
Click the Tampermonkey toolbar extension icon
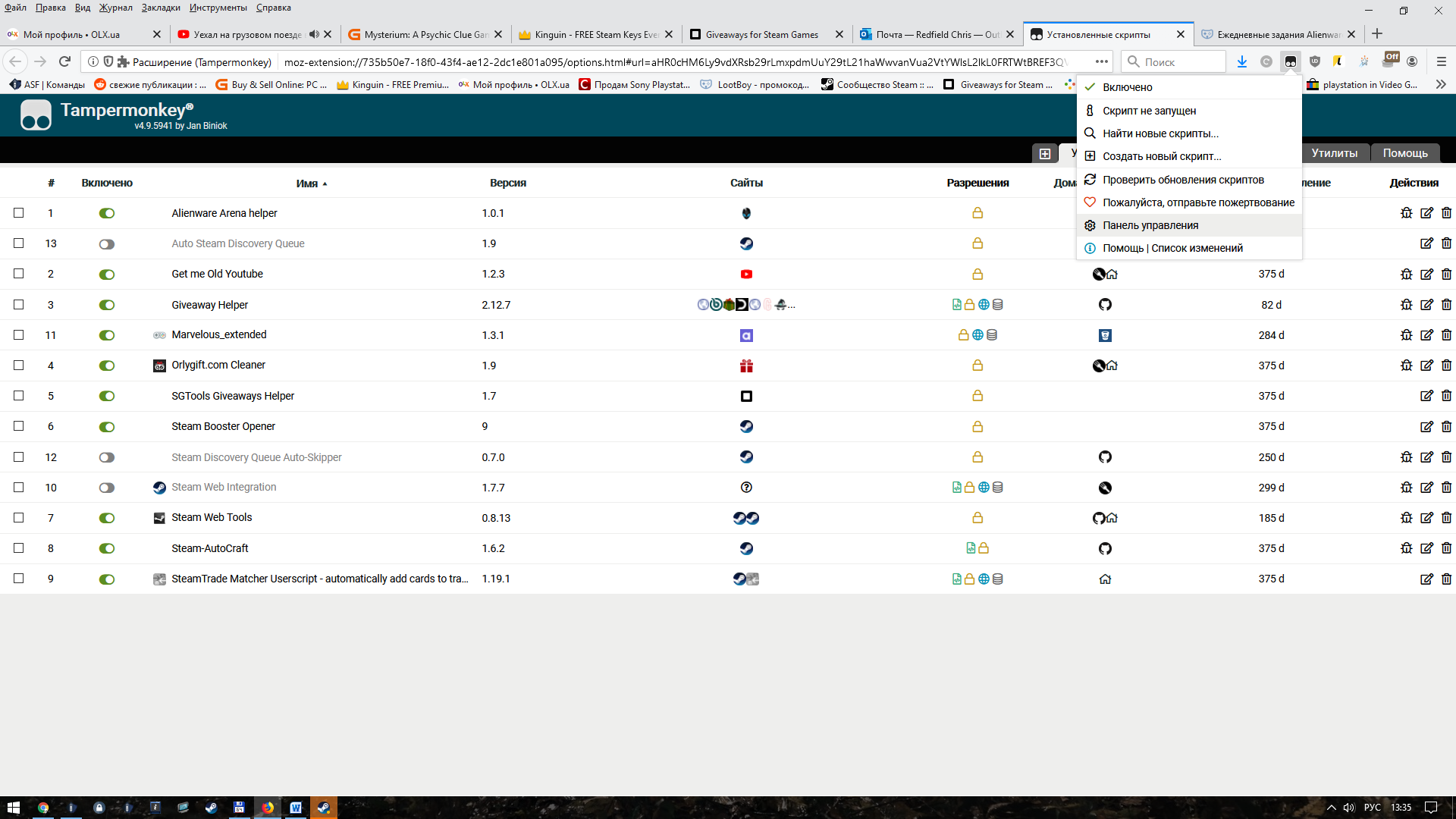click(1290, 61)
